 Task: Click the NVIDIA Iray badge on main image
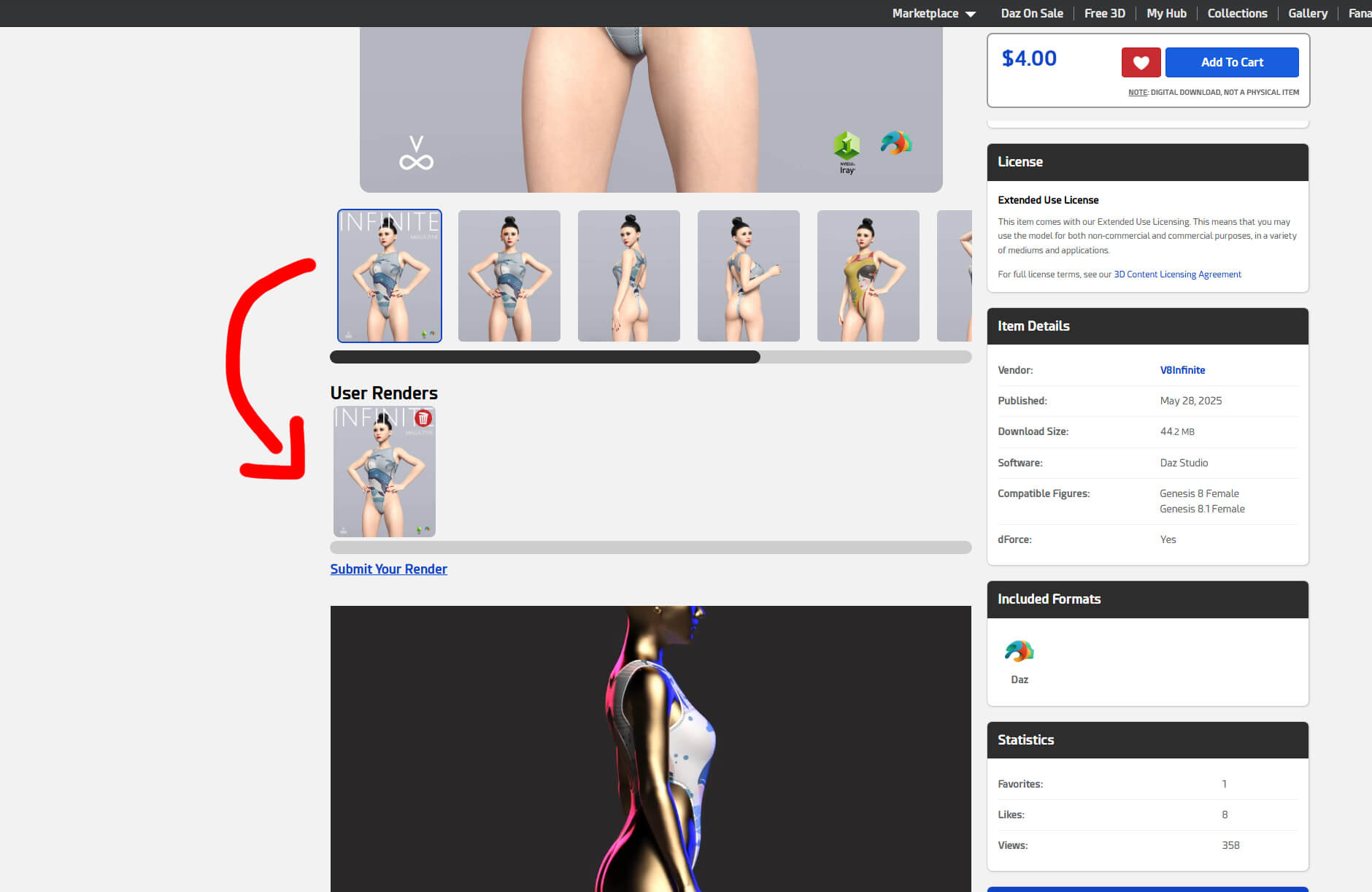[x=847, y=152]
